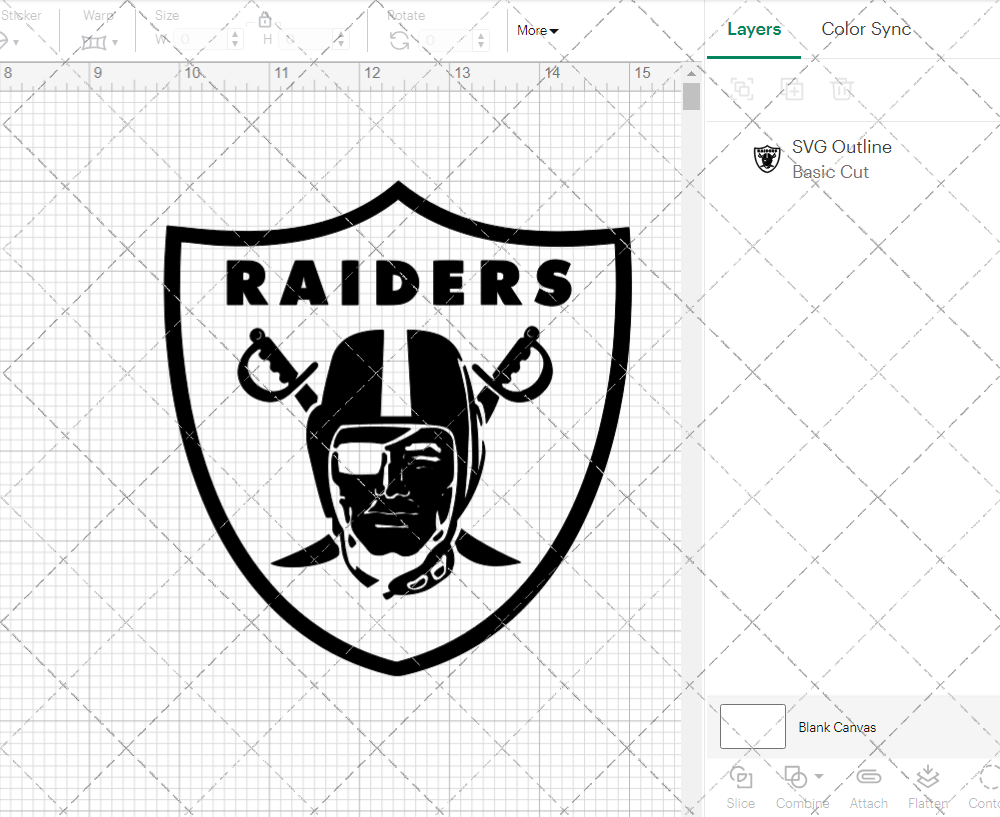Click the rotate stepper arrows
1000x817 pixels.
tap(481, 41)
